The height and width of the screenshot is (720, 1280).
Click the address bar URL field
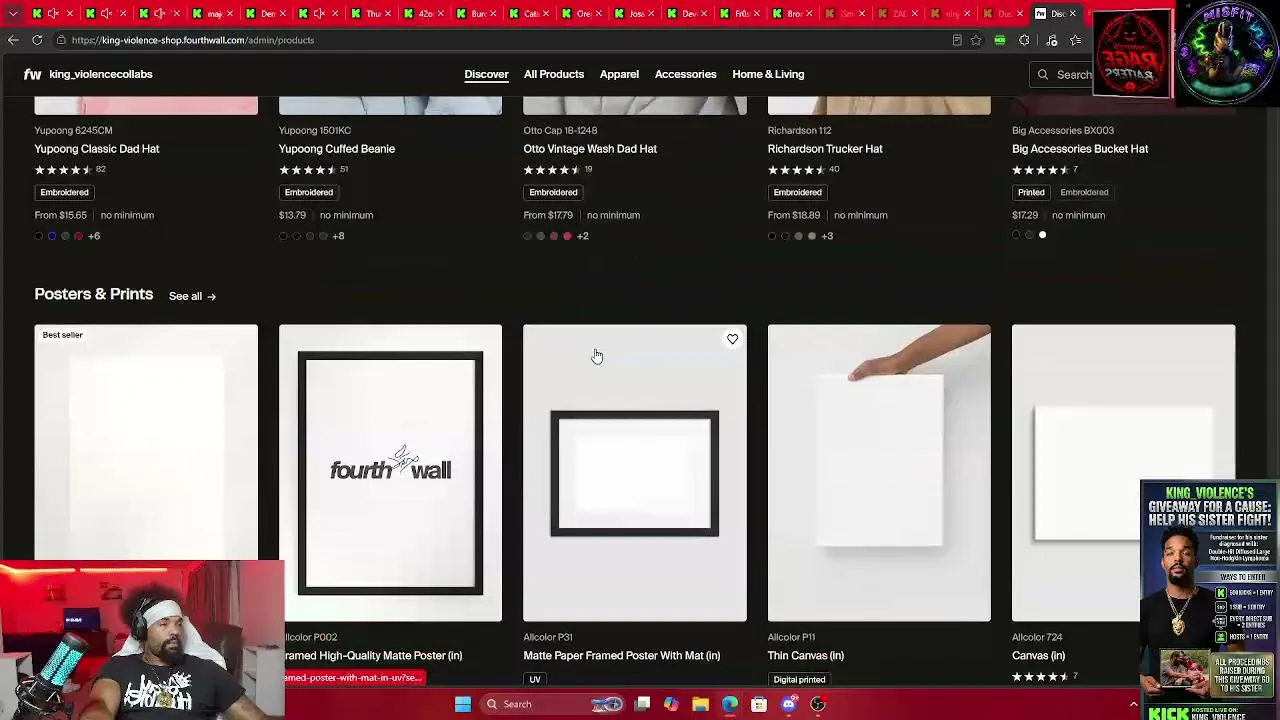(x=500, y=40)
